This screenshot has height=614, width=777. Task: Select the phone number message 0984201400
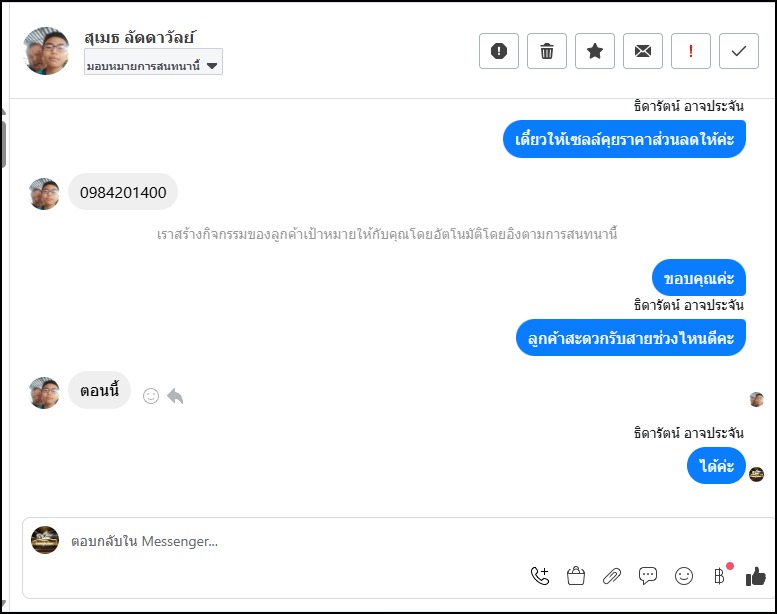pos(123,192)
